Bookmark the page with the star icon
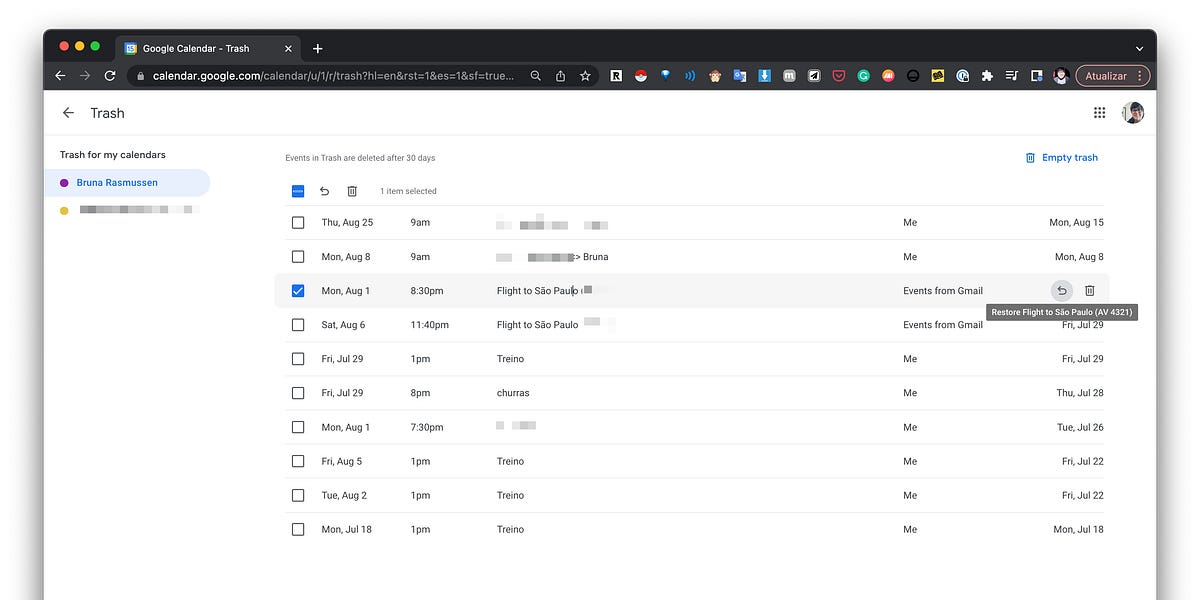This screenshot has width=1200, height=600. (585, 75)
